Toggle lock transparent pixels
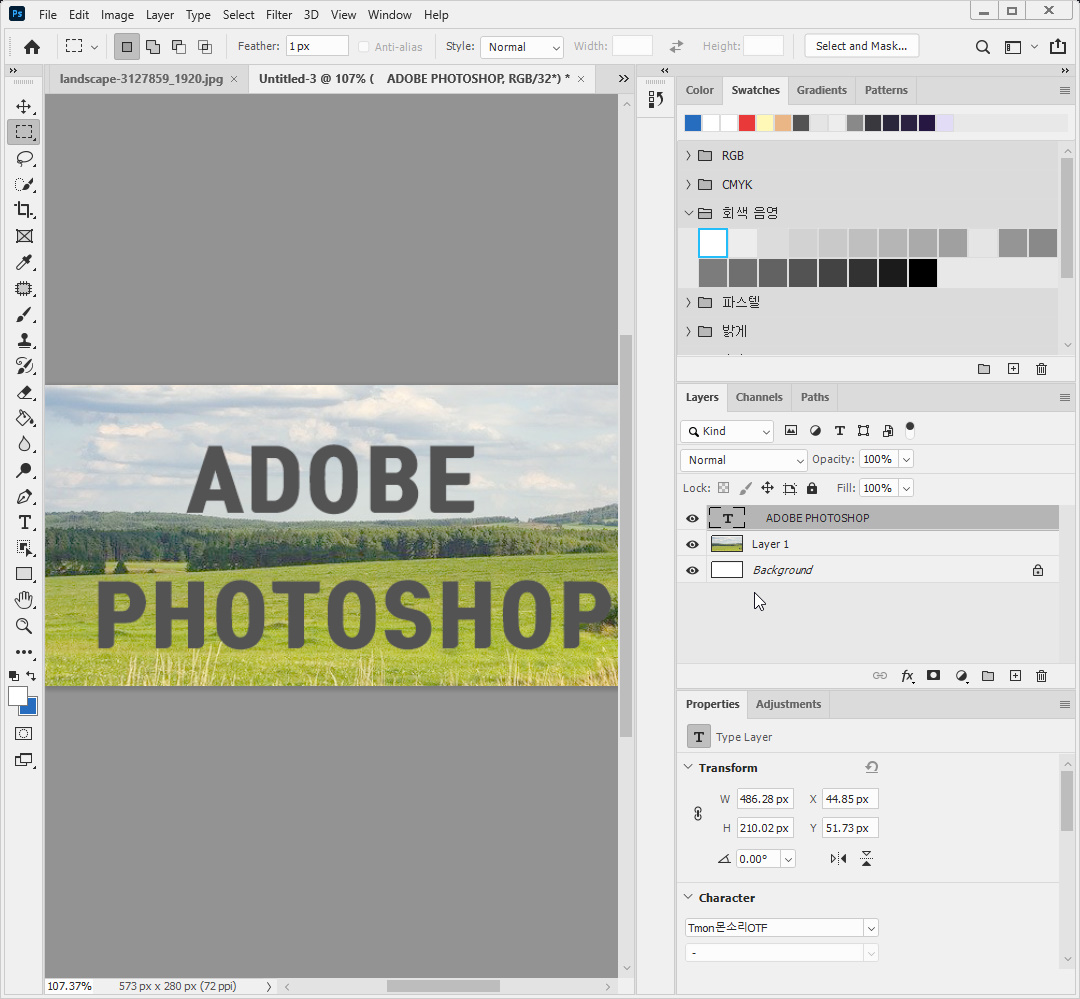1080x999 pixels. [x=723, y=488]
